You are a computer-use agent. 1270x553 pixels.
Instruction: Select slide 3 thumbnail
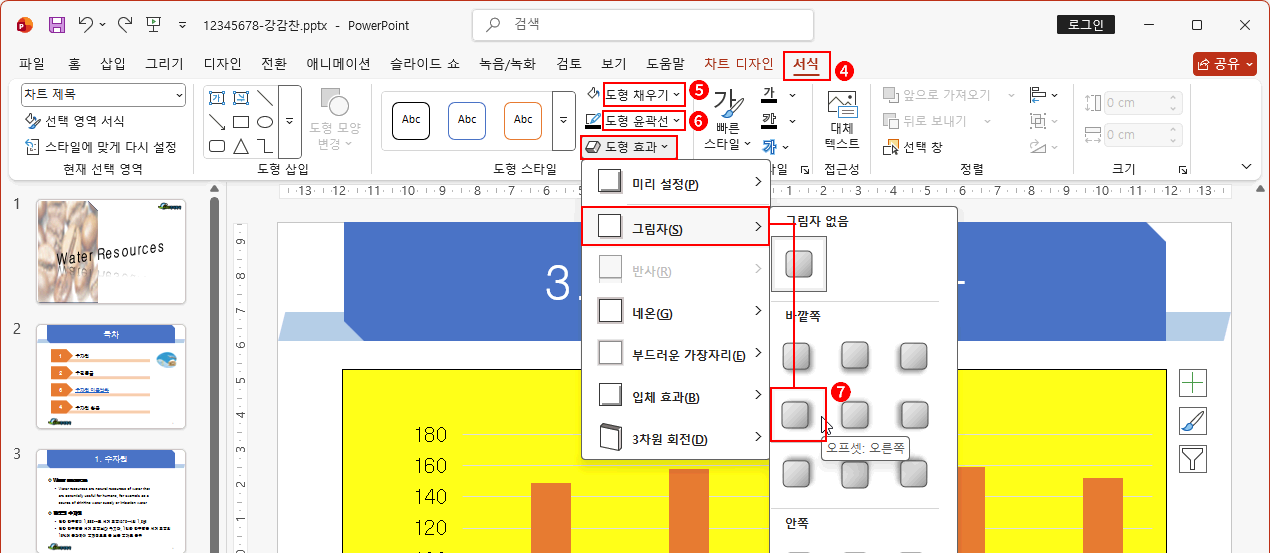point(111,500)
